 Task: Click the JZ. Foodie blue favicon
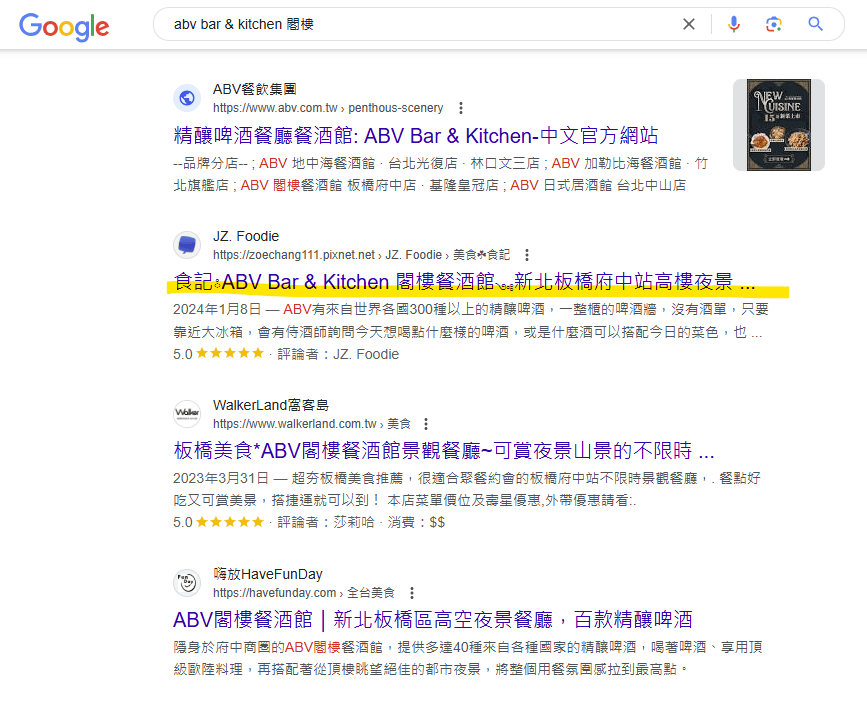coord(187,245)
